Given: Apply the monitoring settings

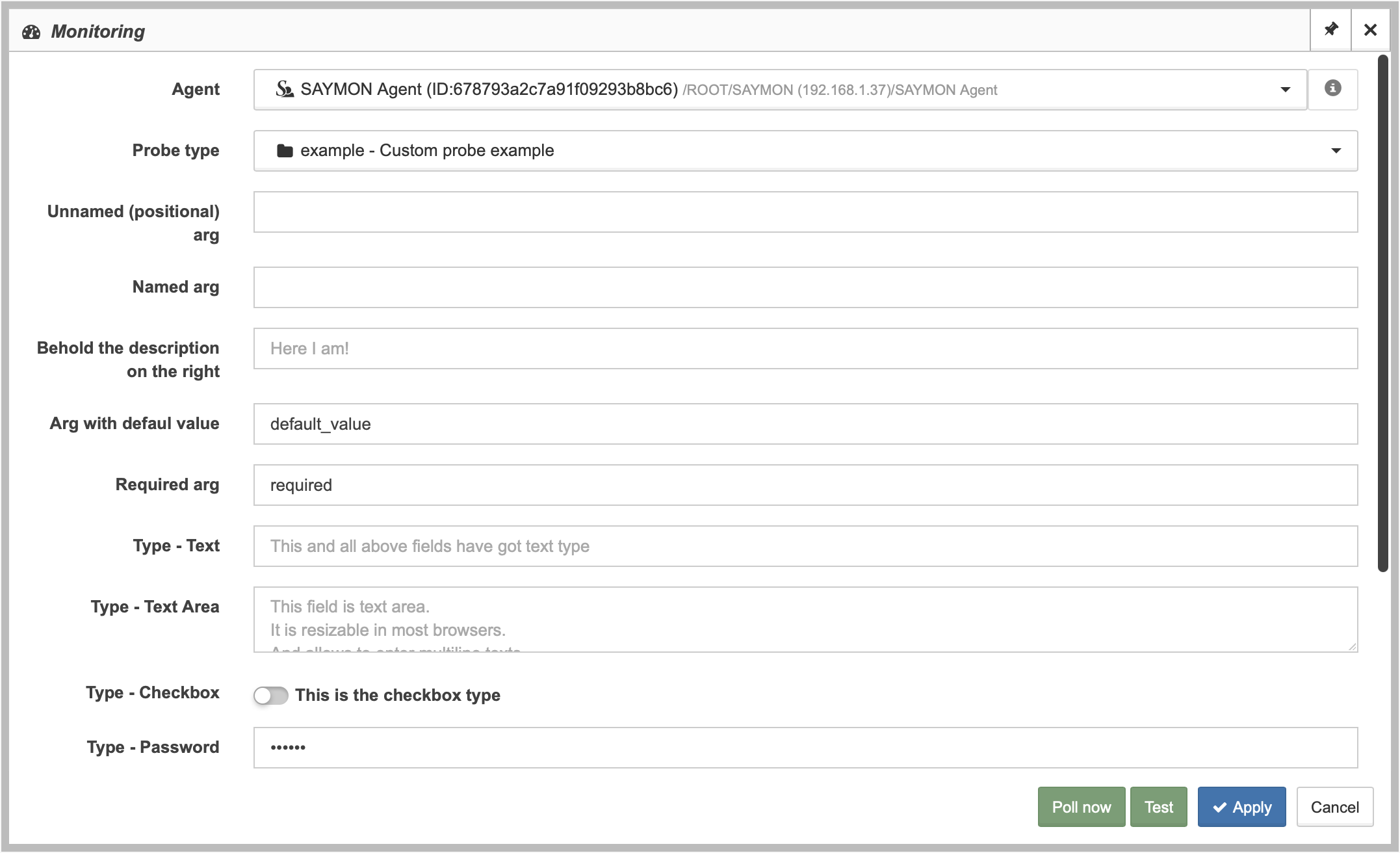Looking at the screenshot, I should click(x=1242, y=807).
